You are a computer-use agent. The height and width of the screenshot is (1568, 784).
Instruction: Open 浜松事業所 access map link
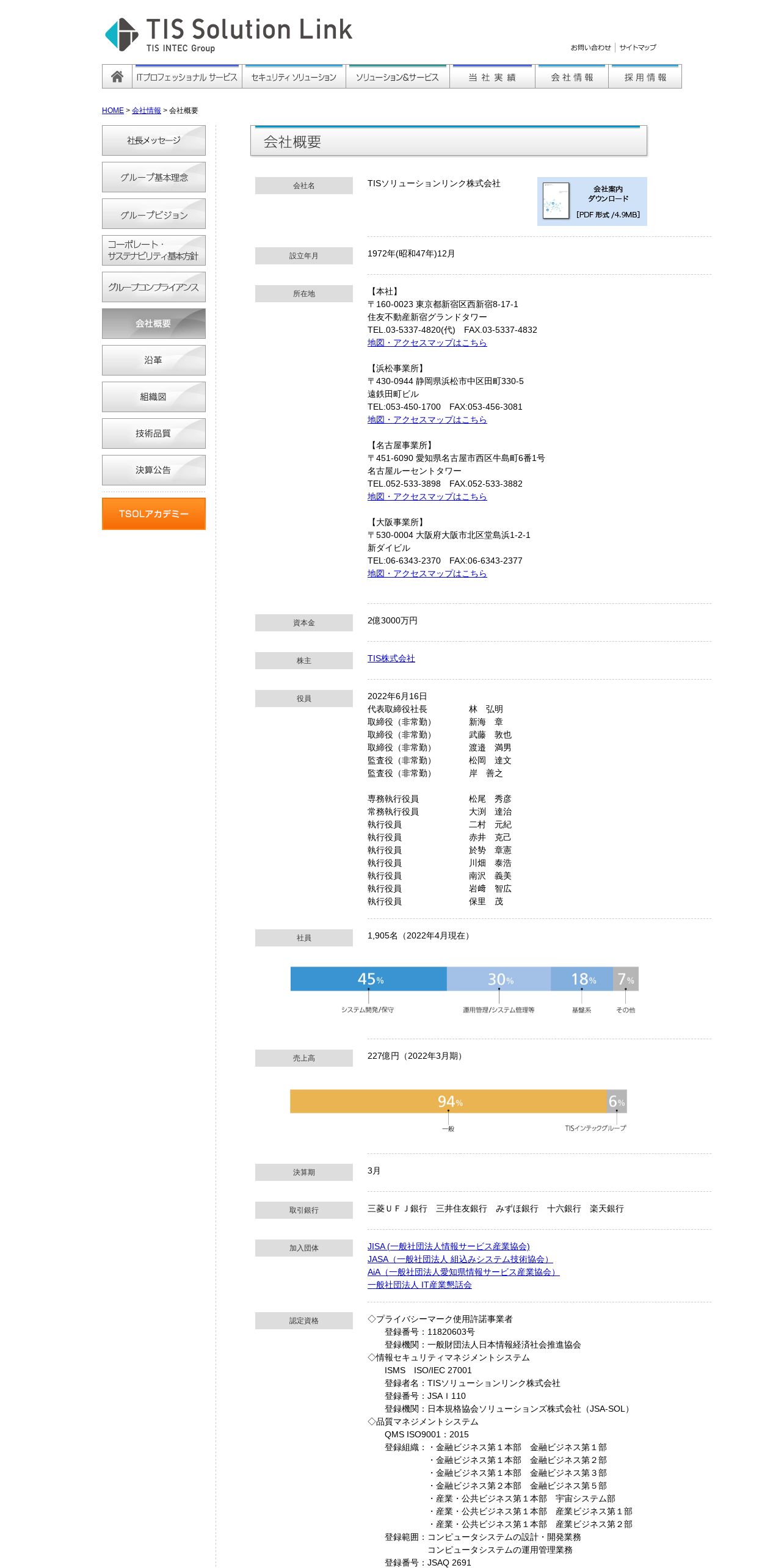click(427, 419)
